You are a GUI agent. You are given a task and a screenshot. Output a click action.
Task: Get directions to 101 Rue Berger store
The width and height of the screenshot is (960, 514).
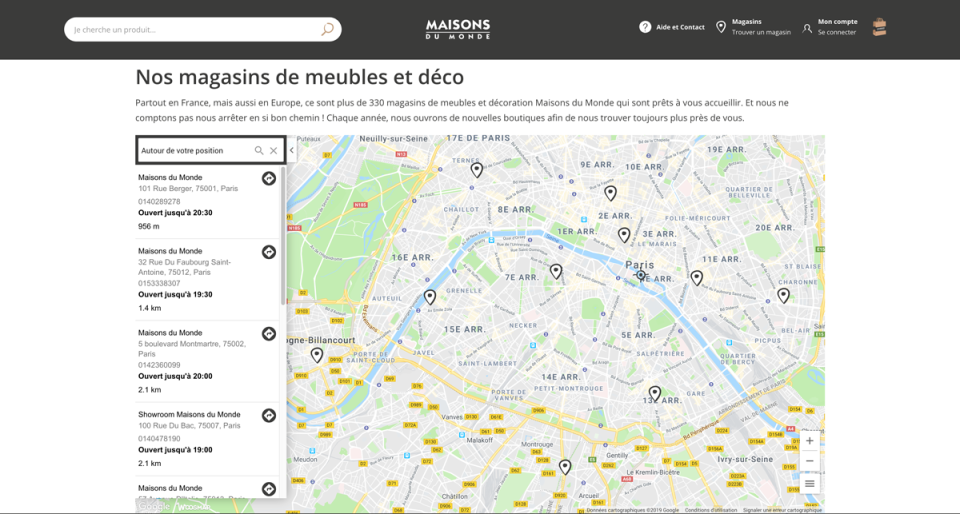269,178
